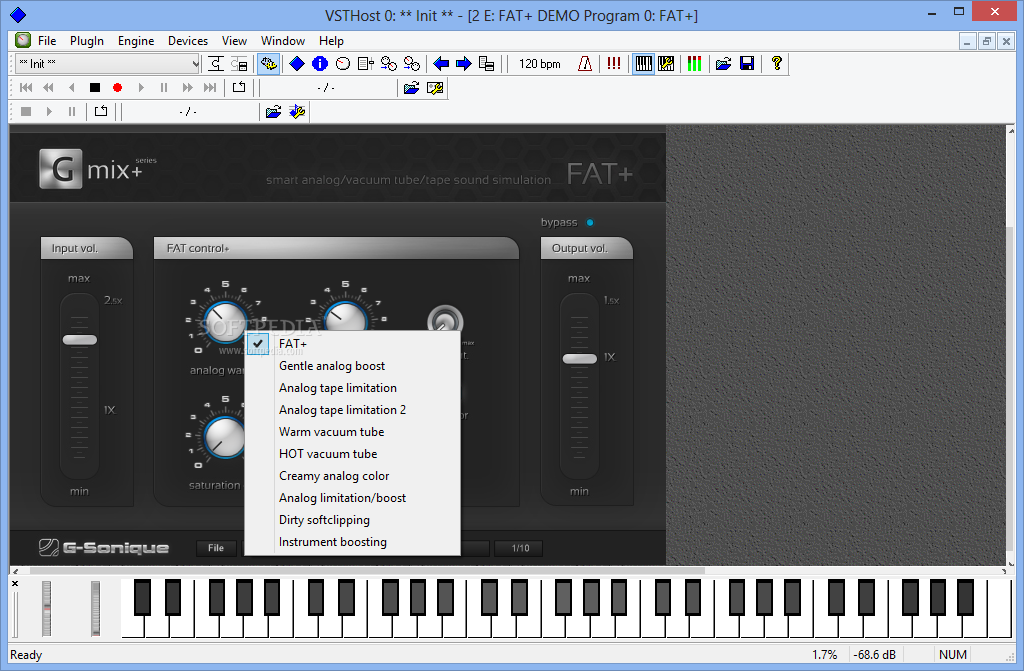The height and width of the screenshot is (671, 1024).
Task: Toggle the keyboard bar piano icon
Action: tap(643, 63)
